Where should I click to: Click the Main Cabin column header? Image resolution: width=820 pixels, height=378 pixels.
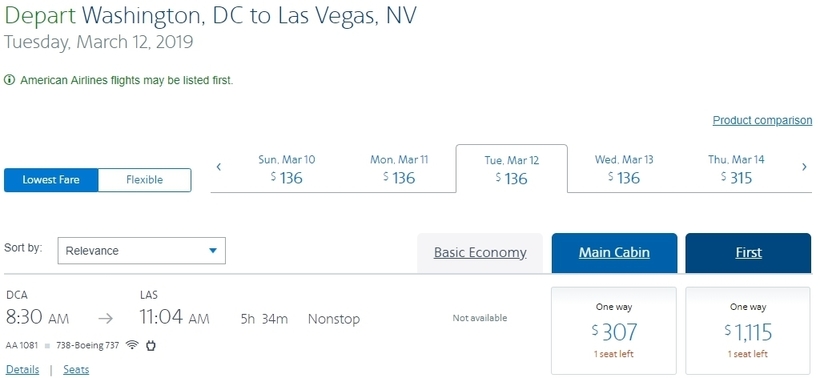(x=614, y=253)
